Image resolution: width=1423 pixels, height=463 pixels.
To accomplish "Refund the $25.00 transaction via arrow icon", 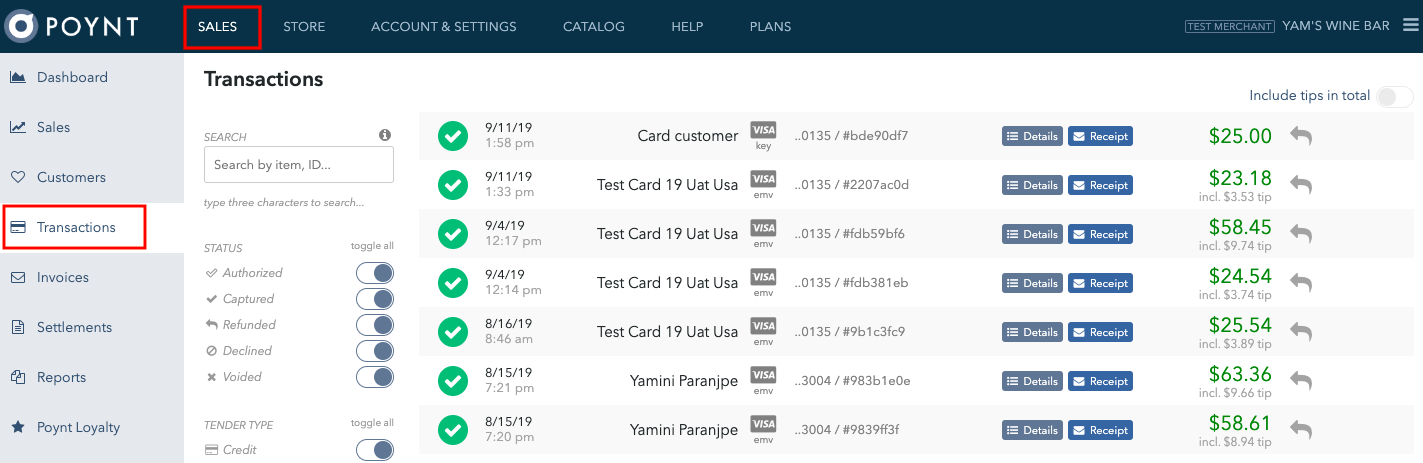I will tap(1300, 136).
